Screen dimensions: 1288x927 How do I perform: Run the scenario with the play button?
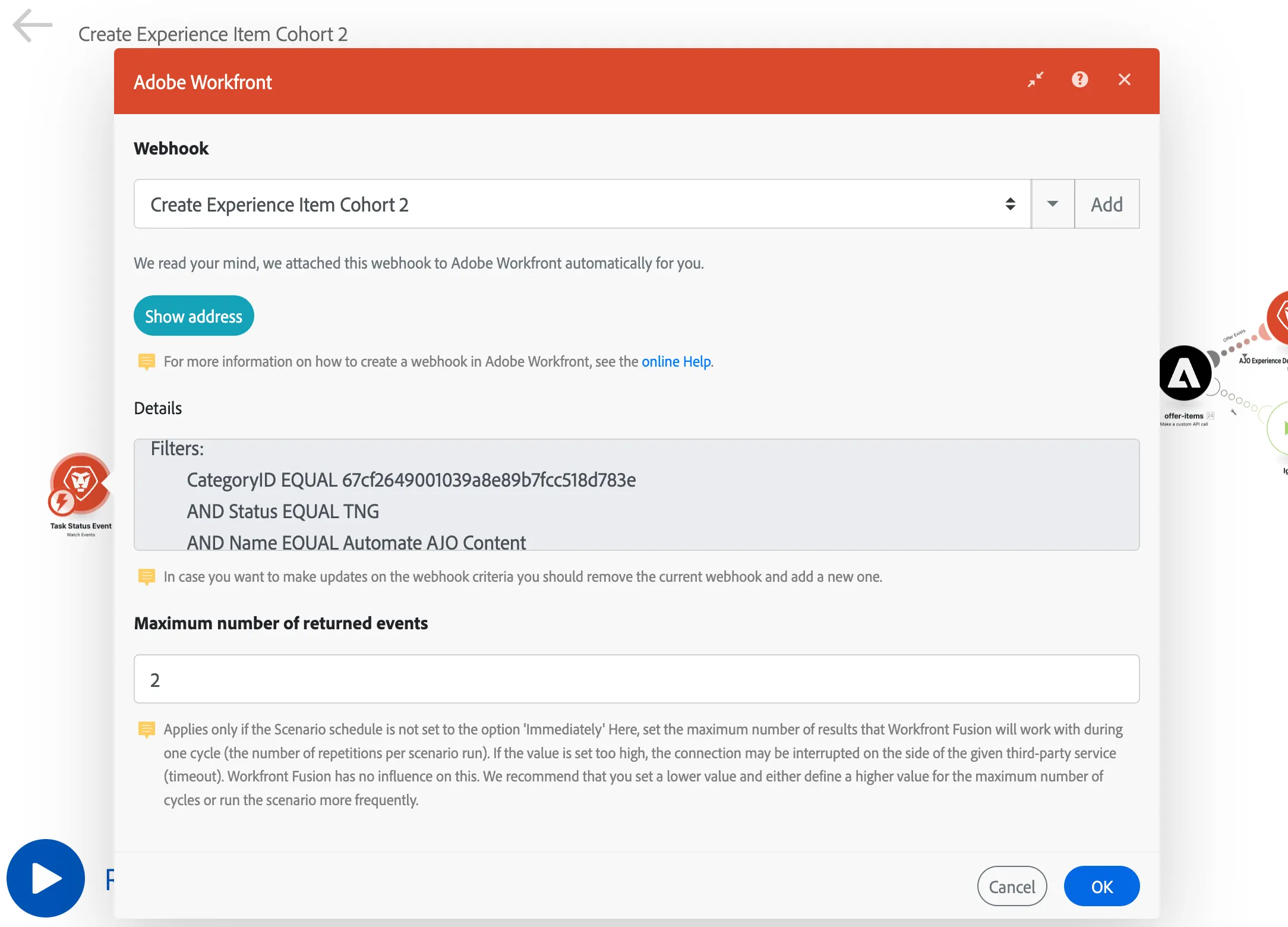click(x=46, y=878)
